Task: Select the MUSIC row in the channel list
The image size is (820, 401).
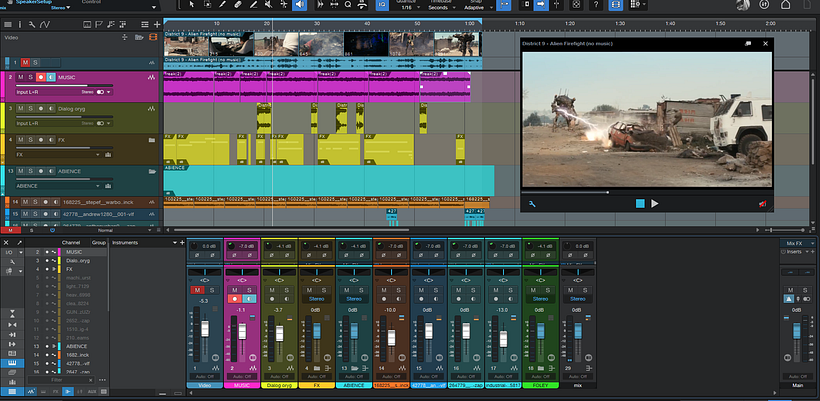Action: [66, 252]
